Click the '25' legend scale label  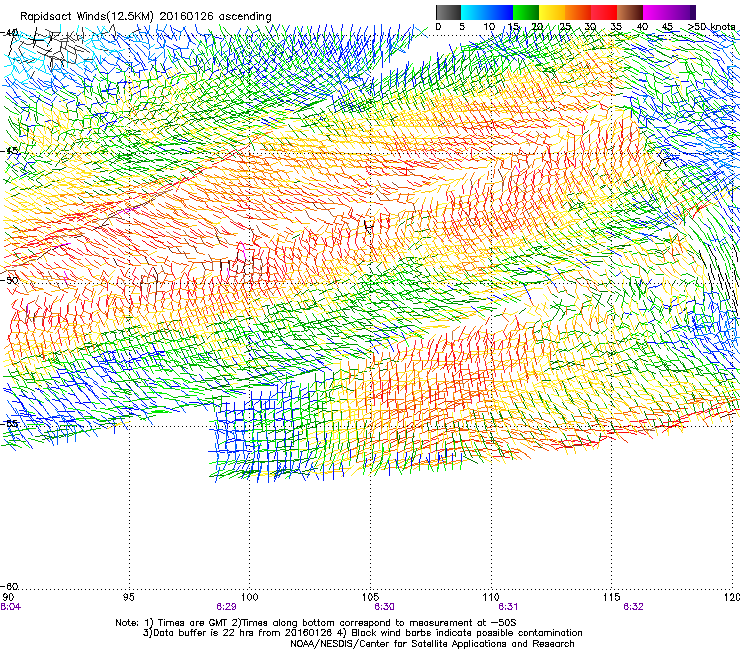[564, 27]
